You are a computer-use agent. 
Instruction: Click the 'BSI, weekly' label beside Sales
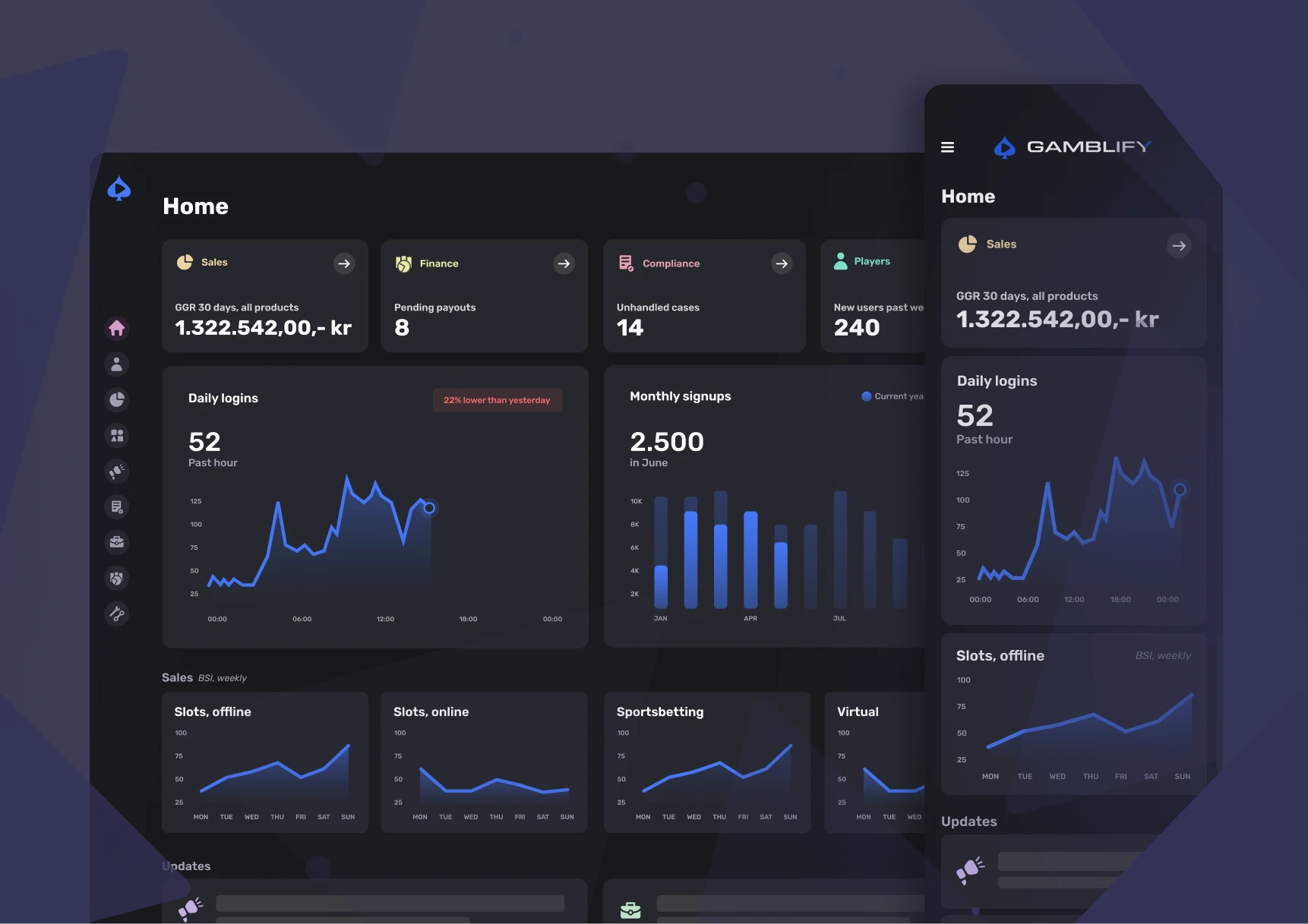pyautogui.click(x=223, y=678)
